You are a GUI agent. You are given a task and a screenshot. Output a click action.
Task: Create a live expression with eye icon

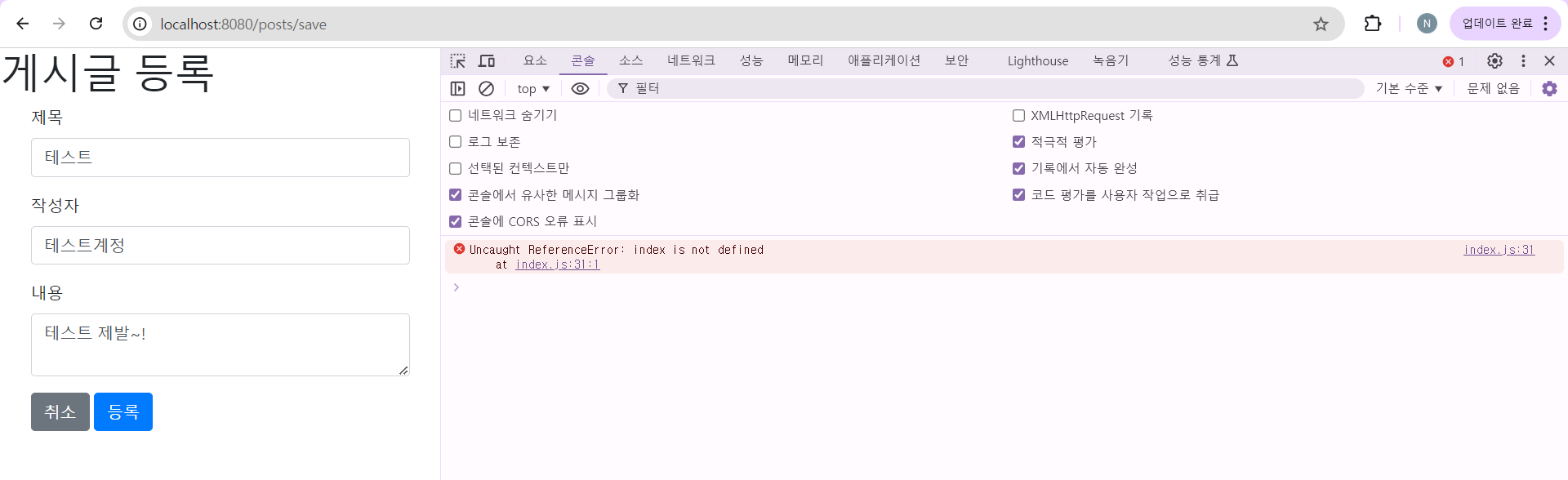pos(580,88)
